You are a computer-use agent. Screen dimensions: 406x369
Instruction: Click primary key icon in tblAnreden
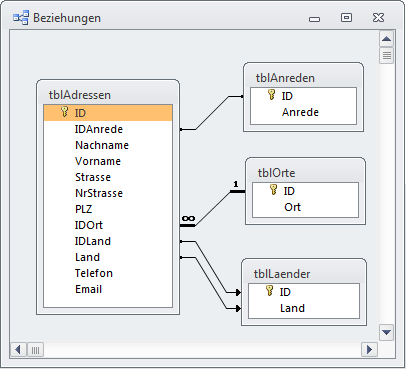click(272, 95)
